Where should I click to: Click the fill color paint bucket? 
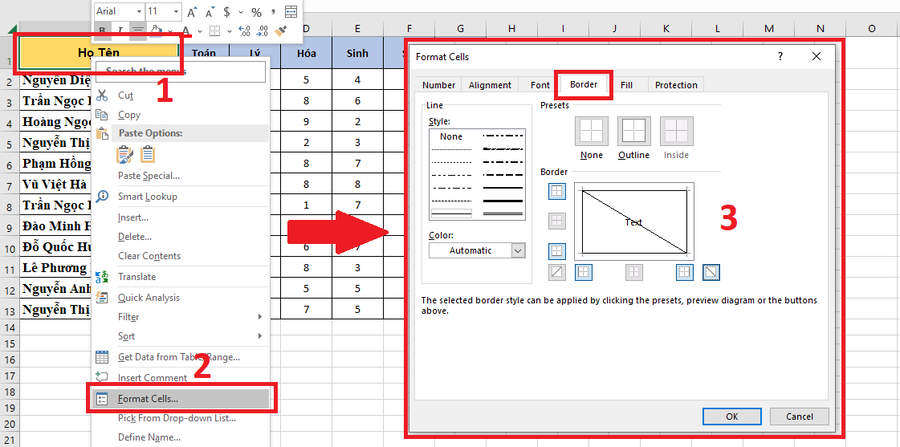click(155, 30)
